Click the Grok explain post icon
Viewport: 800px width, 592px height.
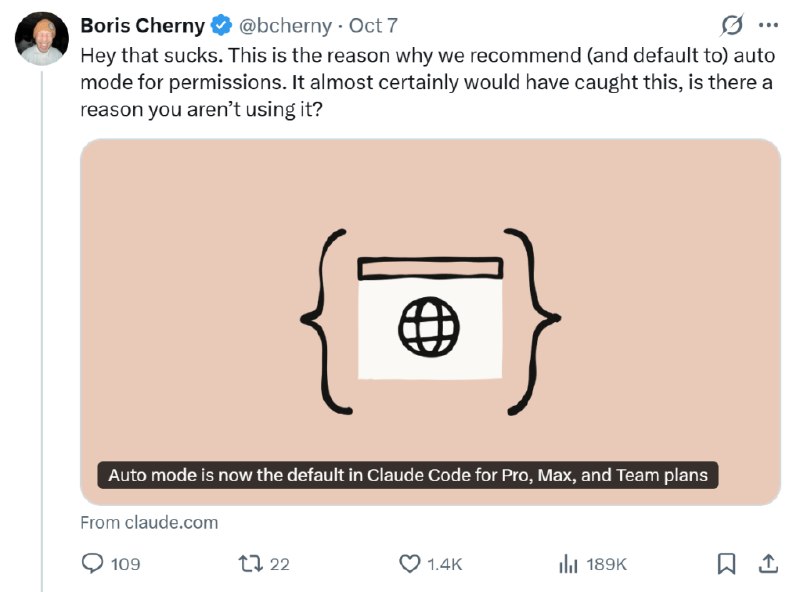731,25
